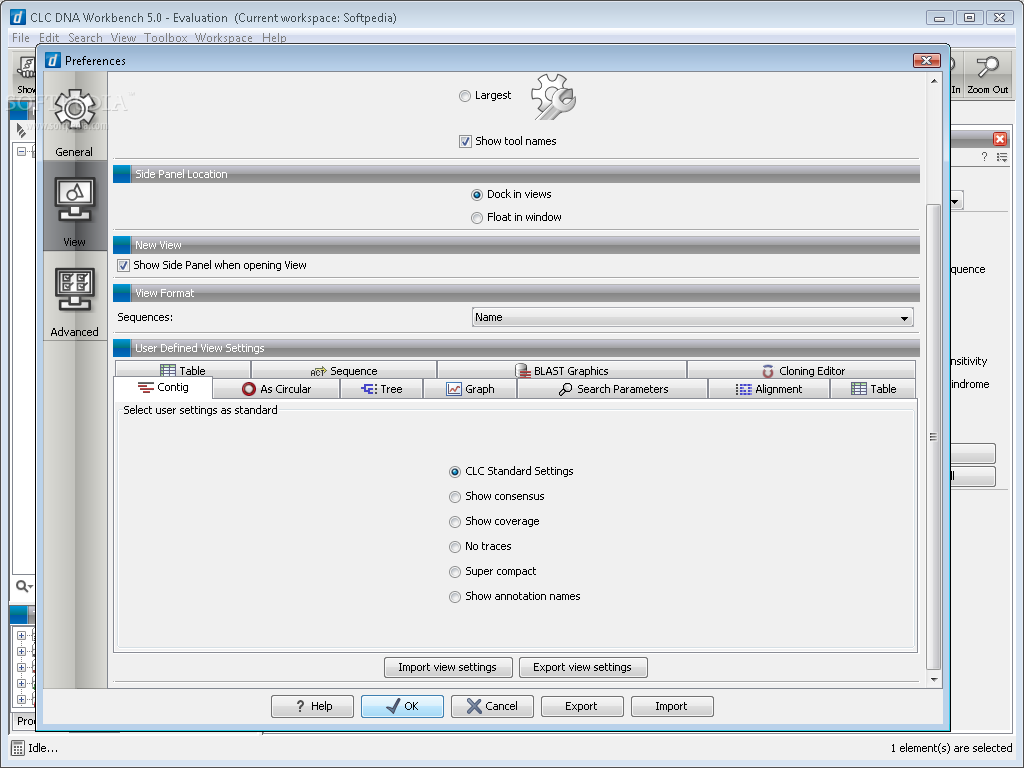The height and width of the screenshot is (768, 1024).
Task: Click the bottom Import button
Action: 672,706
